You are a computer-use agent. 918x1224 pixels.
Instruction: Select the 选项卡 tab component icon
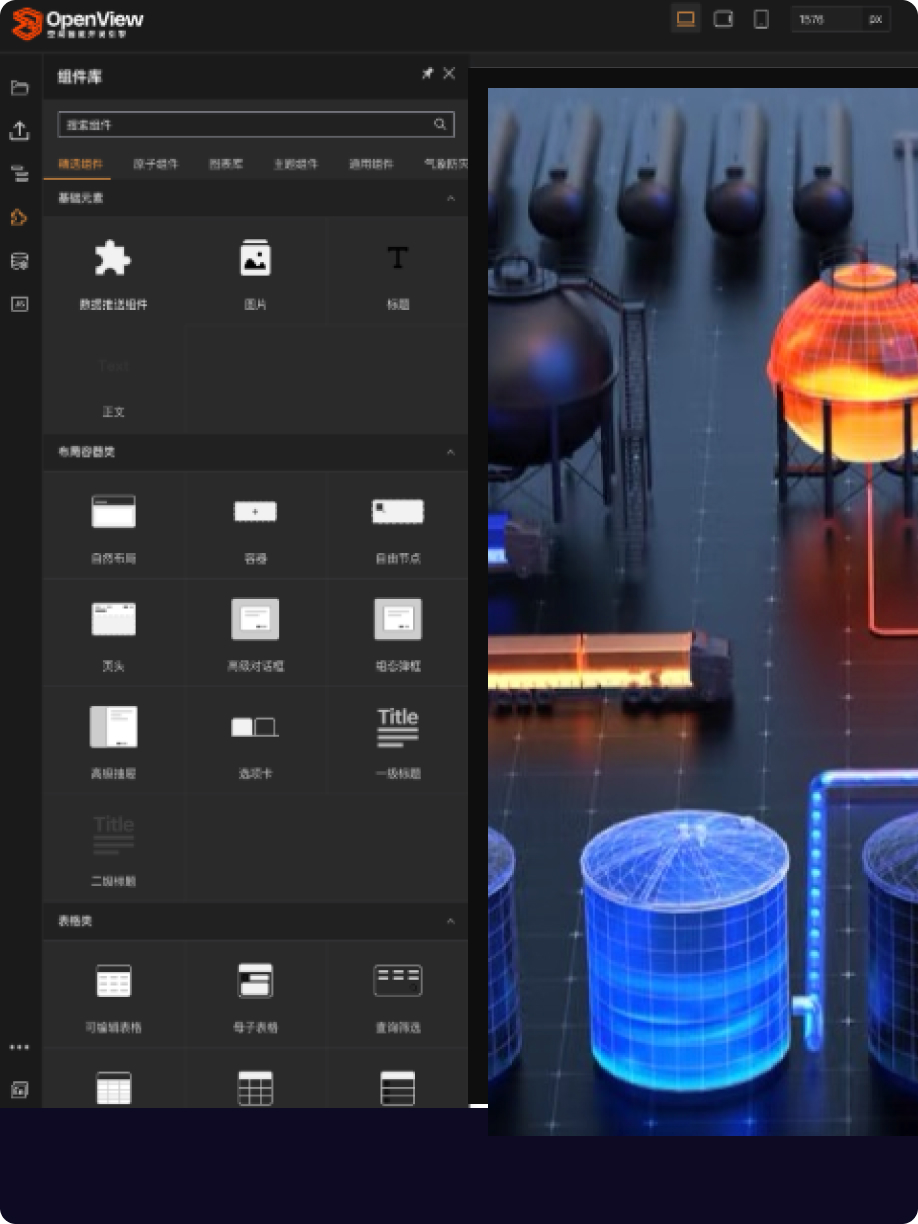(255, 727)
